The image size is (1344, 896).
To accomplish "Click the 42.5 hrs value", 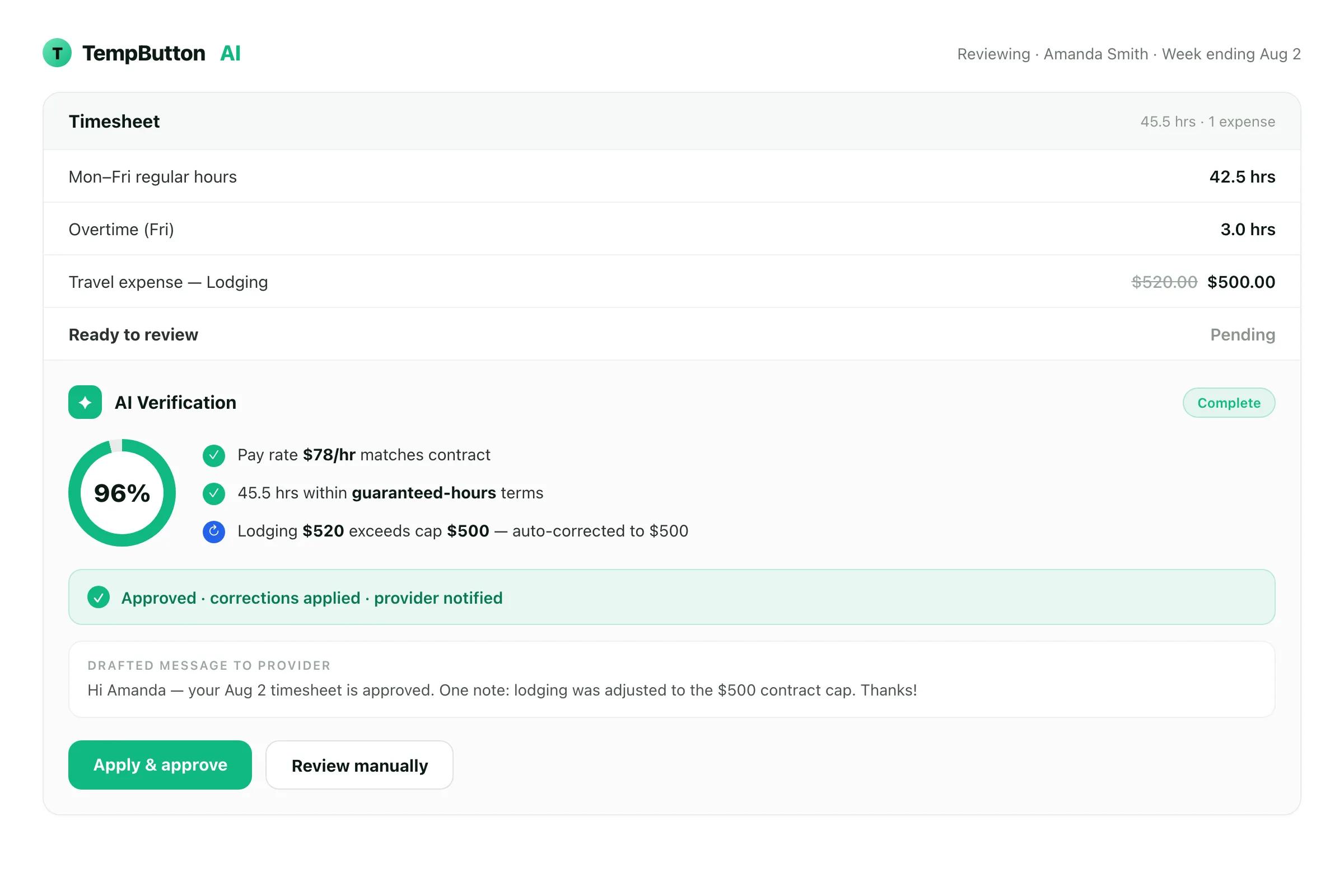I will (x=1242, y=177).
